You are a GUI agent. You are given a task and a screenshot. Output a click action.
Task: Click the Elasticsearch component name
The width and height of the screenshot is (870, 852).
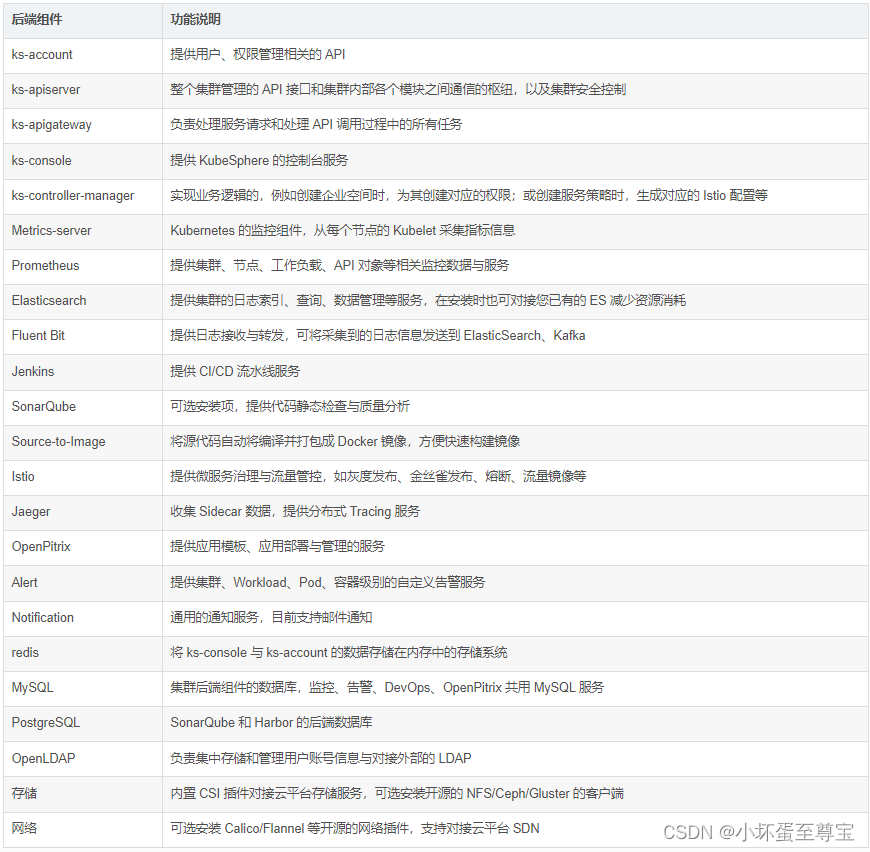(x=46, y=301)
